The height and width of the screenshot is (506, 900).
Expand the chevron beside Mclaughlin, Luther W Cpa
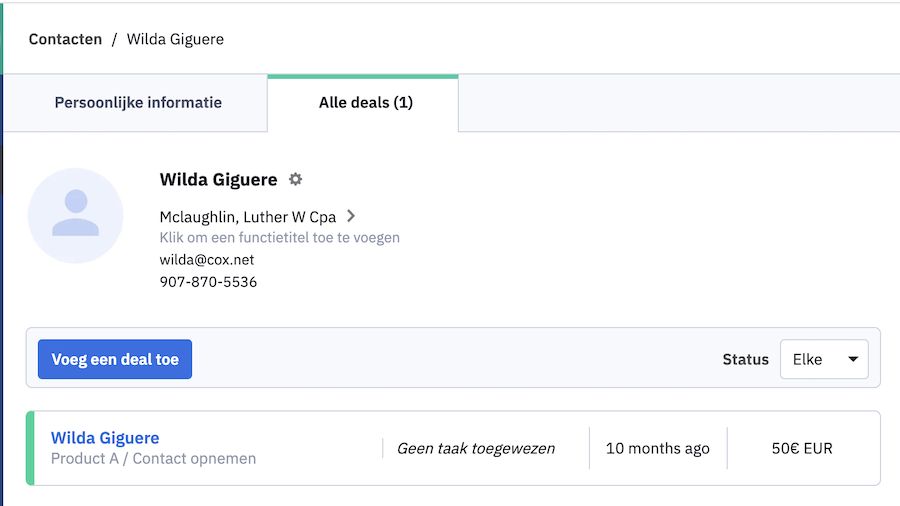351,216
